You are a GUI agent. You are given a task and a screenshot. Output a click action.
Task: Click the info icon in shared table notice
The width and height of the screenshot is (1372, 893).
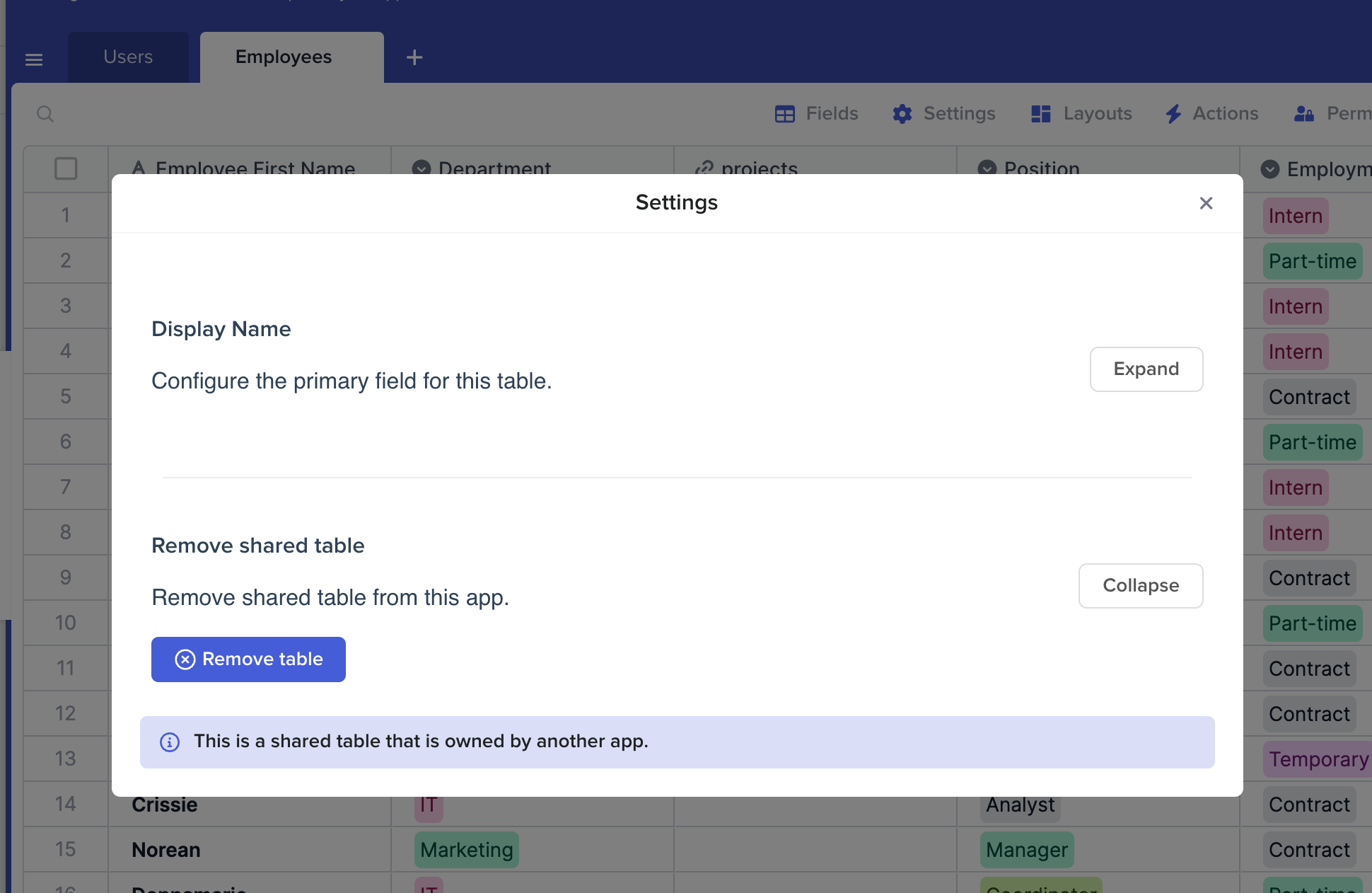(x=170, y=742)
